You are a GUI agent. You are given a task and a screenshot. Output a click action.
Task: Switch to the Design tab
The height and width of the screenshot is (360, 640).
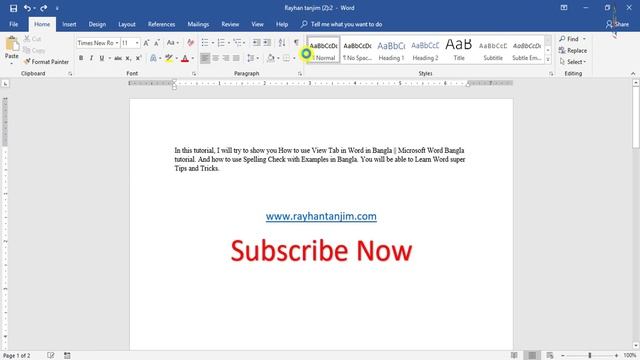(x=97, y=24)
